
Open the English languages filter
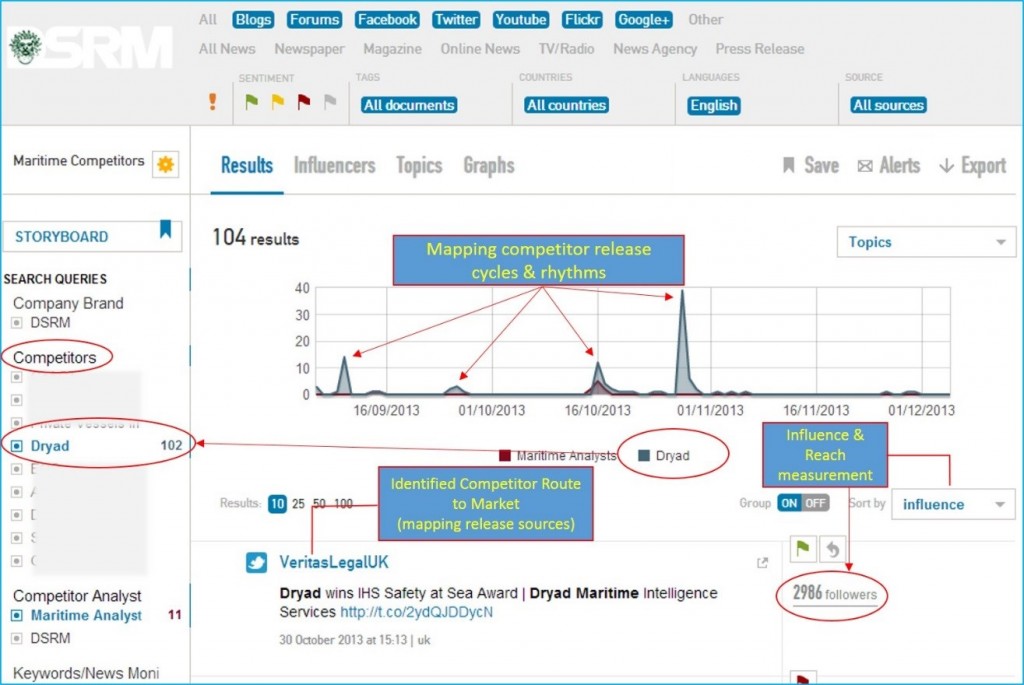[x=714, y=105]
